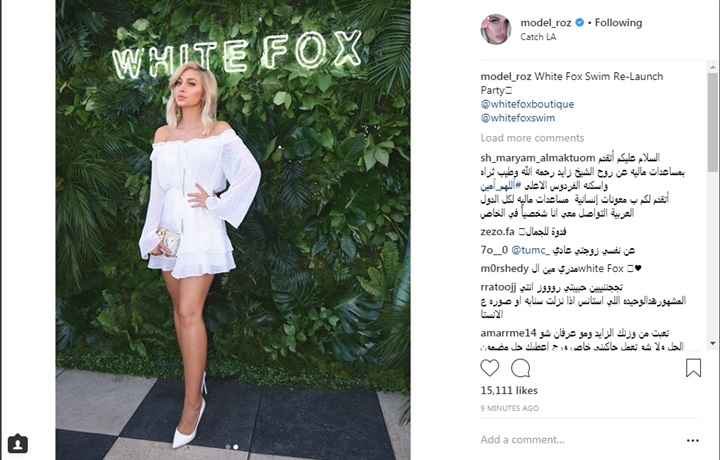The height and width of the screenshot is (460, 720).
Task: Open the Catch LA location link
Action: click(x=538, y=37)
